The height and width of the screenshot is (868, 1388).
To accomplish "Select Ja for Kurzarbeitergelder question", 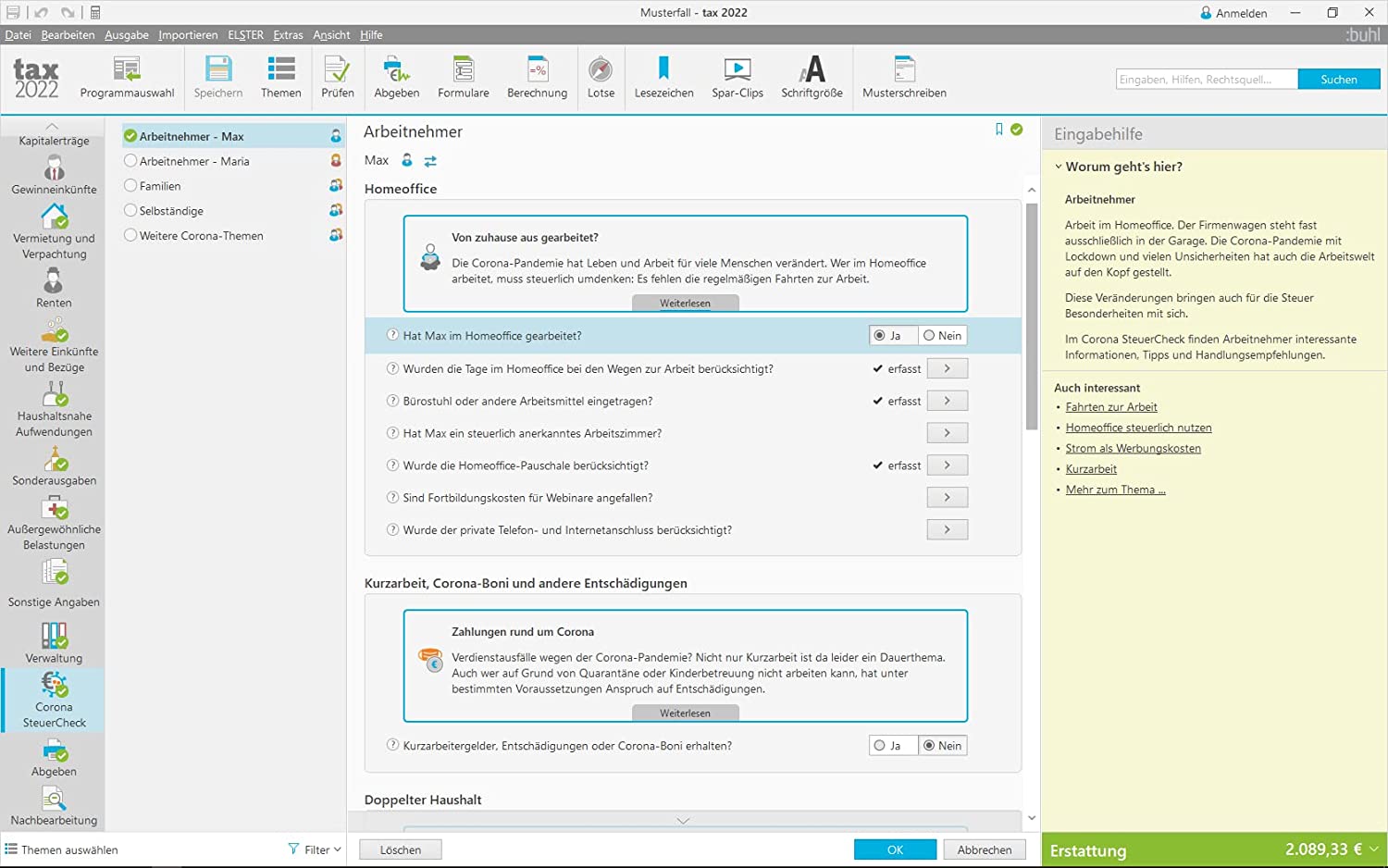I will click(886, 746).
